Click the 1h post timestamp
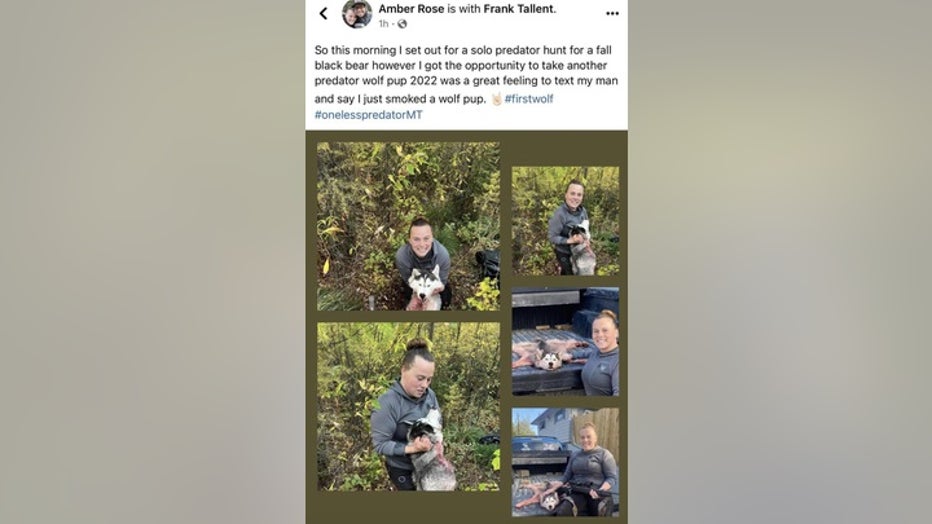Image resolution: width=932 pixels, height=524 pixels. pos(383,24)
